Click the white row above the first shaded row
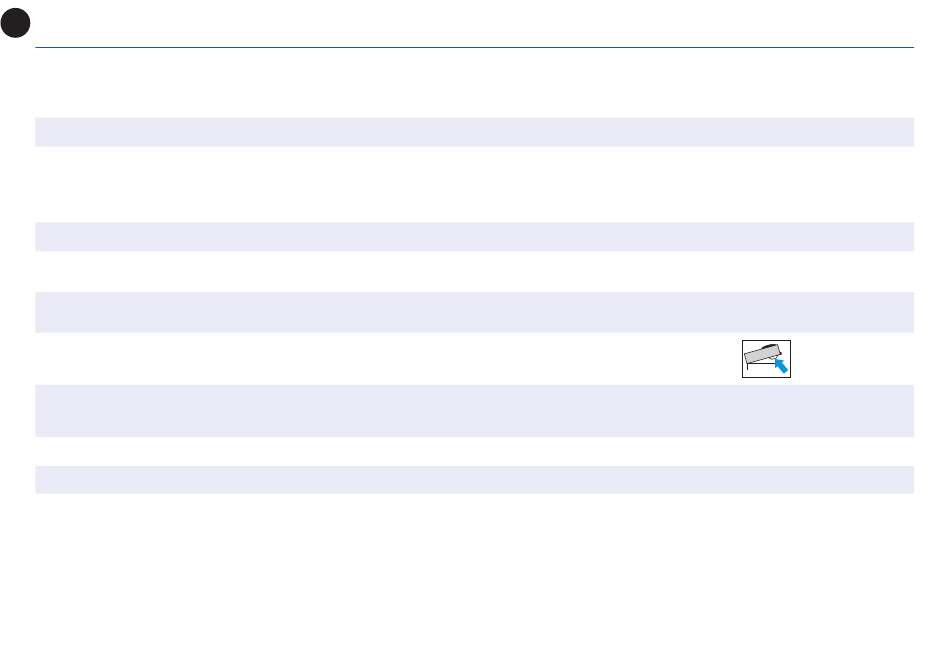 tap(474, 83)
